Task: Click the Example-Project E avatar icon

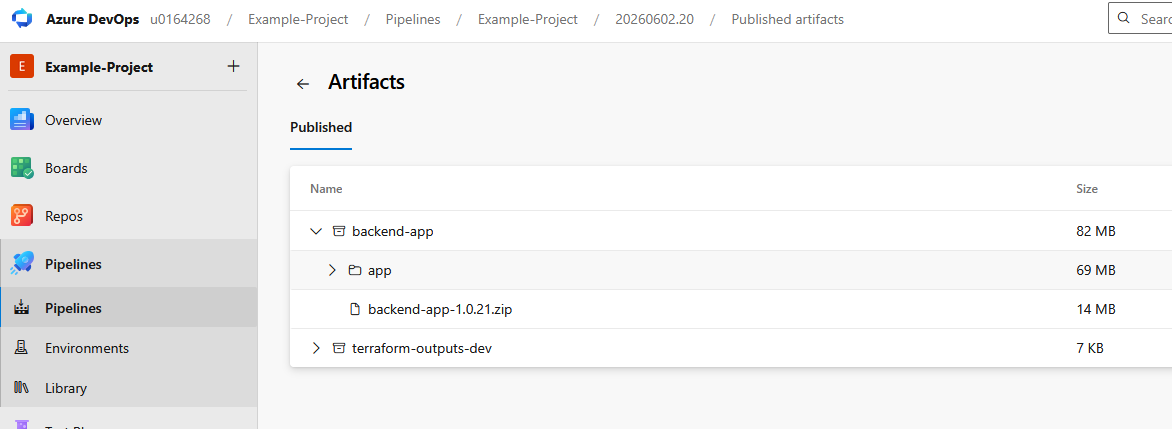Action: click(22, 67)
